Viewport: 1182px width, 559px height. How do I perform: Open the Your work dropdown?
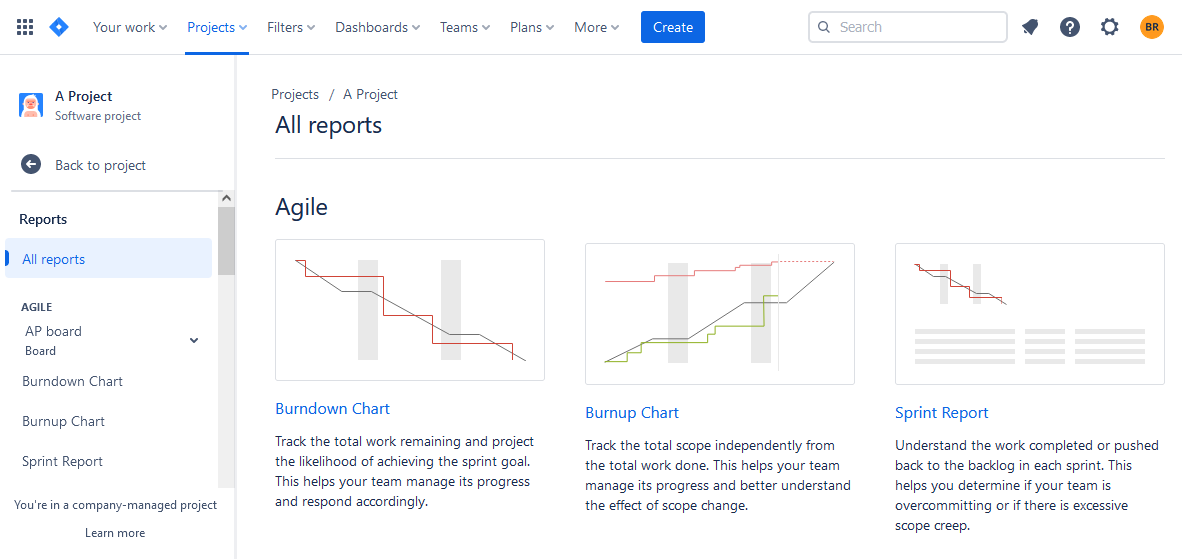pos(130,27)
